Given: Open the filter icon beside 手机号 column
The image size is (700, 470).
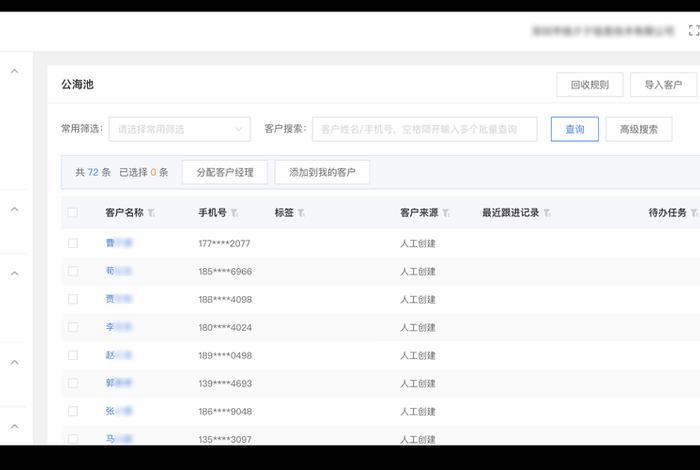Looking at the screenshot, I should pyautogui.click(x=234, y=213).
